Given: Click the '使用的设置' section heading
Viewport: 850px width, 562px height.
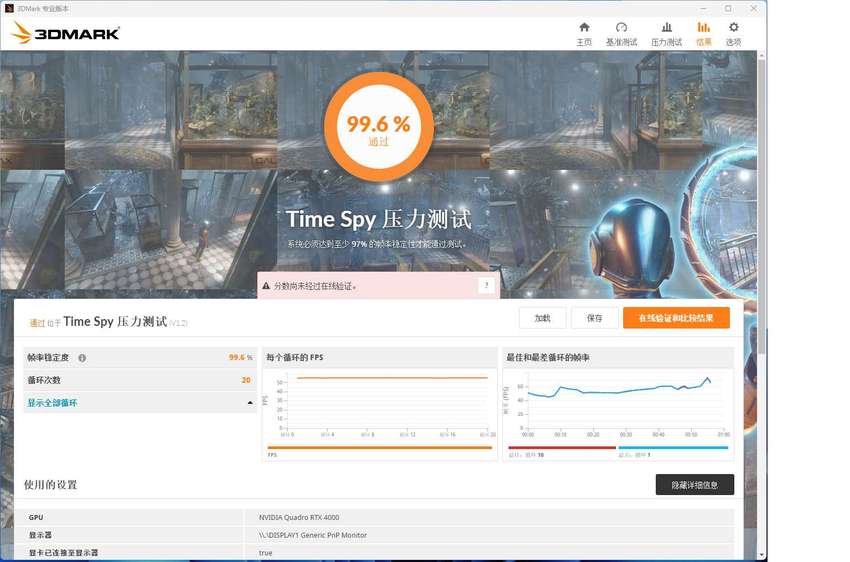Looking at the screenshot, I should 50,485.
